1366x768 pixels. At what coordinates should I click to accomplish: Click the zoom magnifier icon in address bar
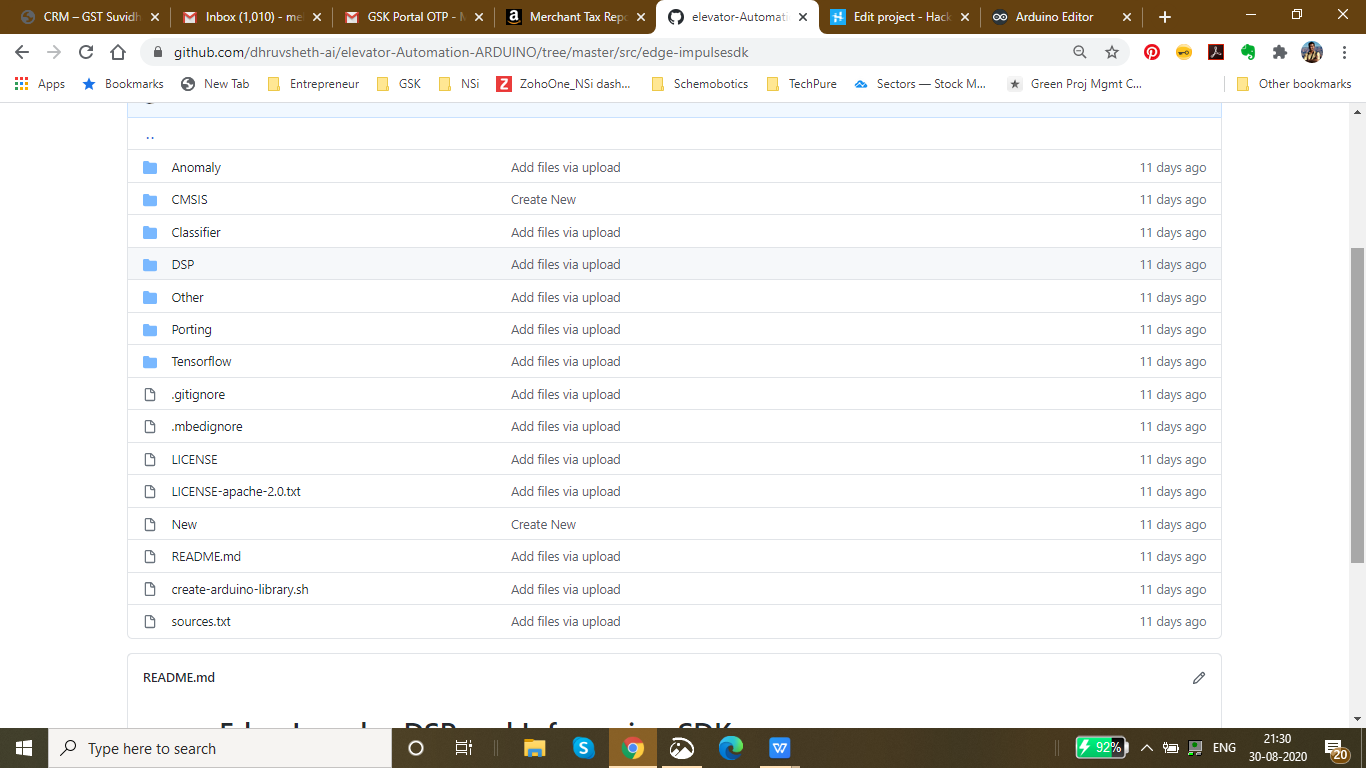coord(1080,52)
